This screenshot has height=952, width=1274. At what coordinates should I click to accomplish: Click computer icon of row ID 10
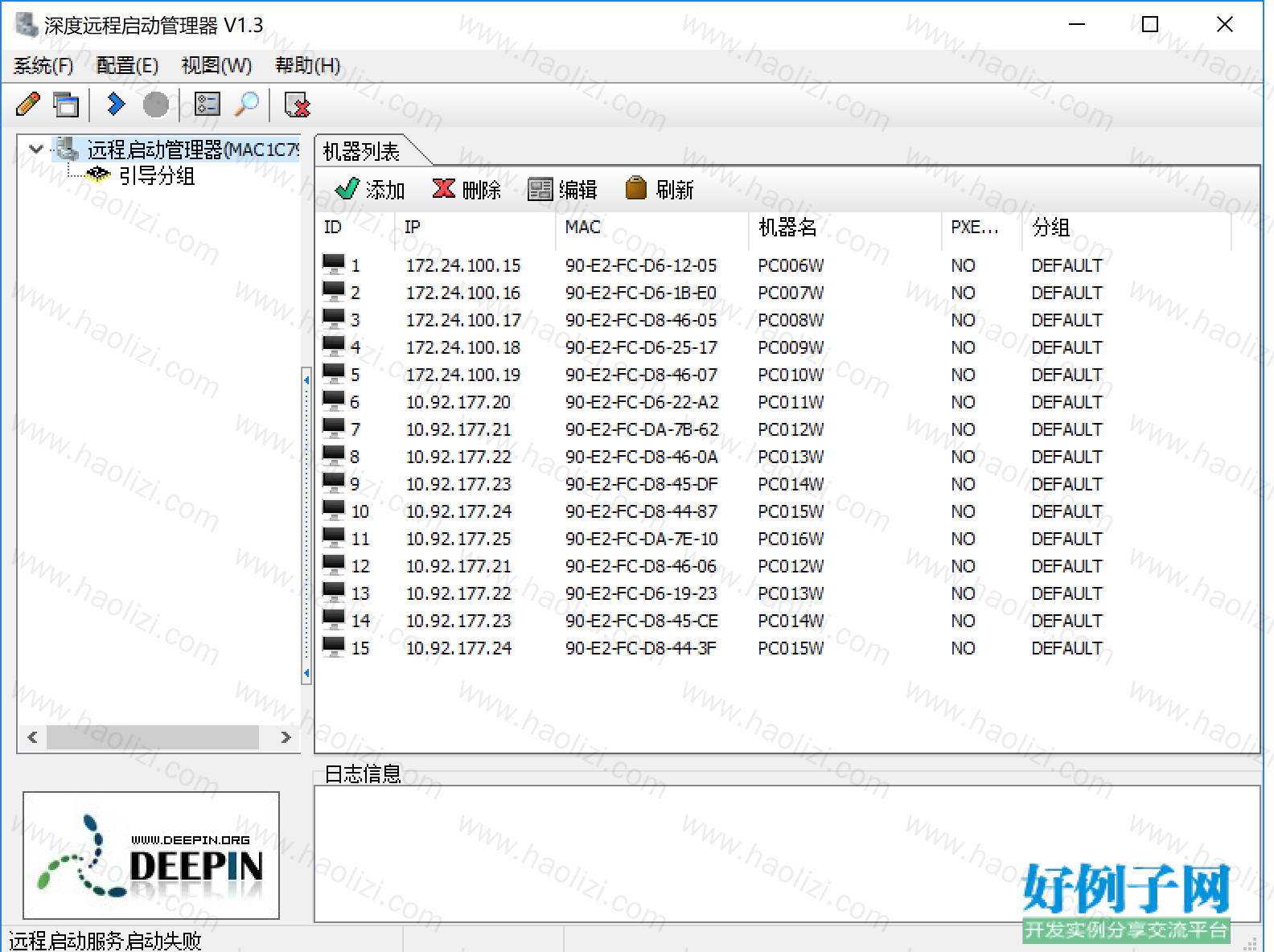pyautogui.click(x=334, y=510)
